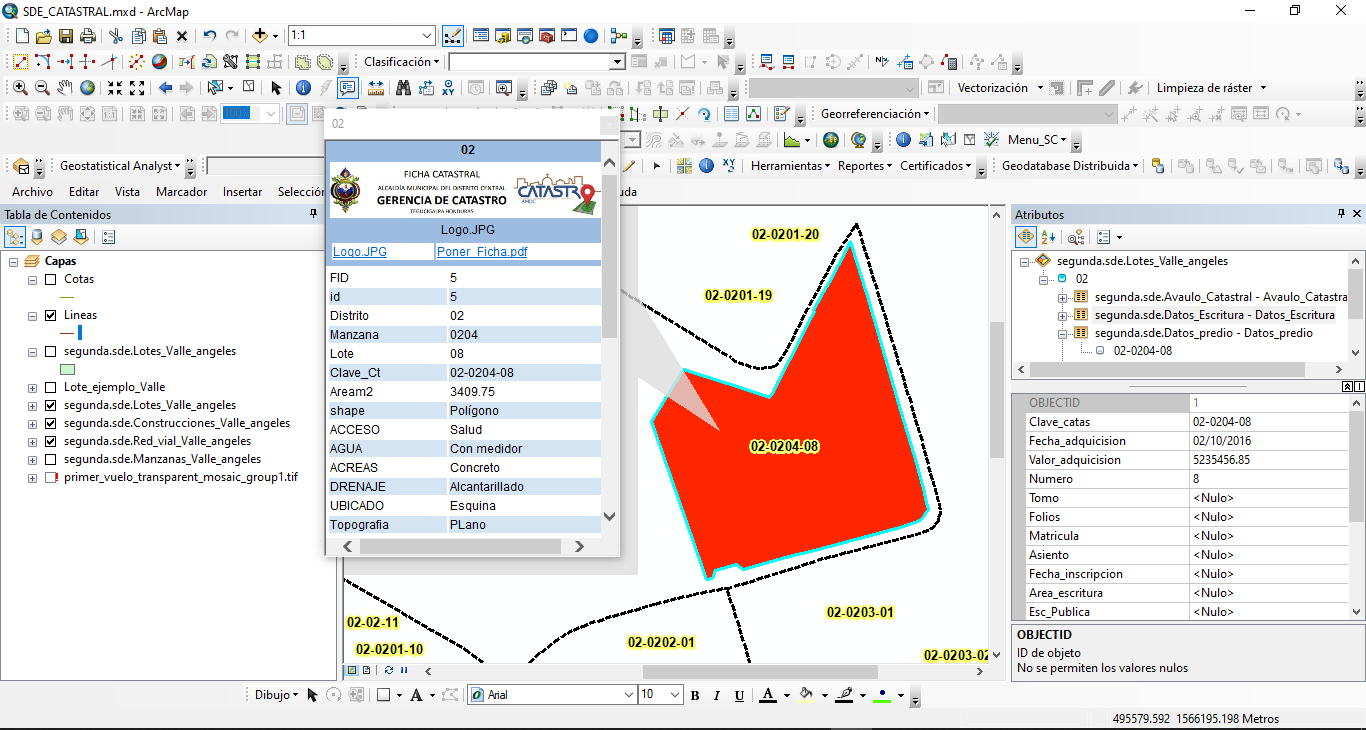Select the Fecha_adquicision value 02/10/2016

[1268, 441]
